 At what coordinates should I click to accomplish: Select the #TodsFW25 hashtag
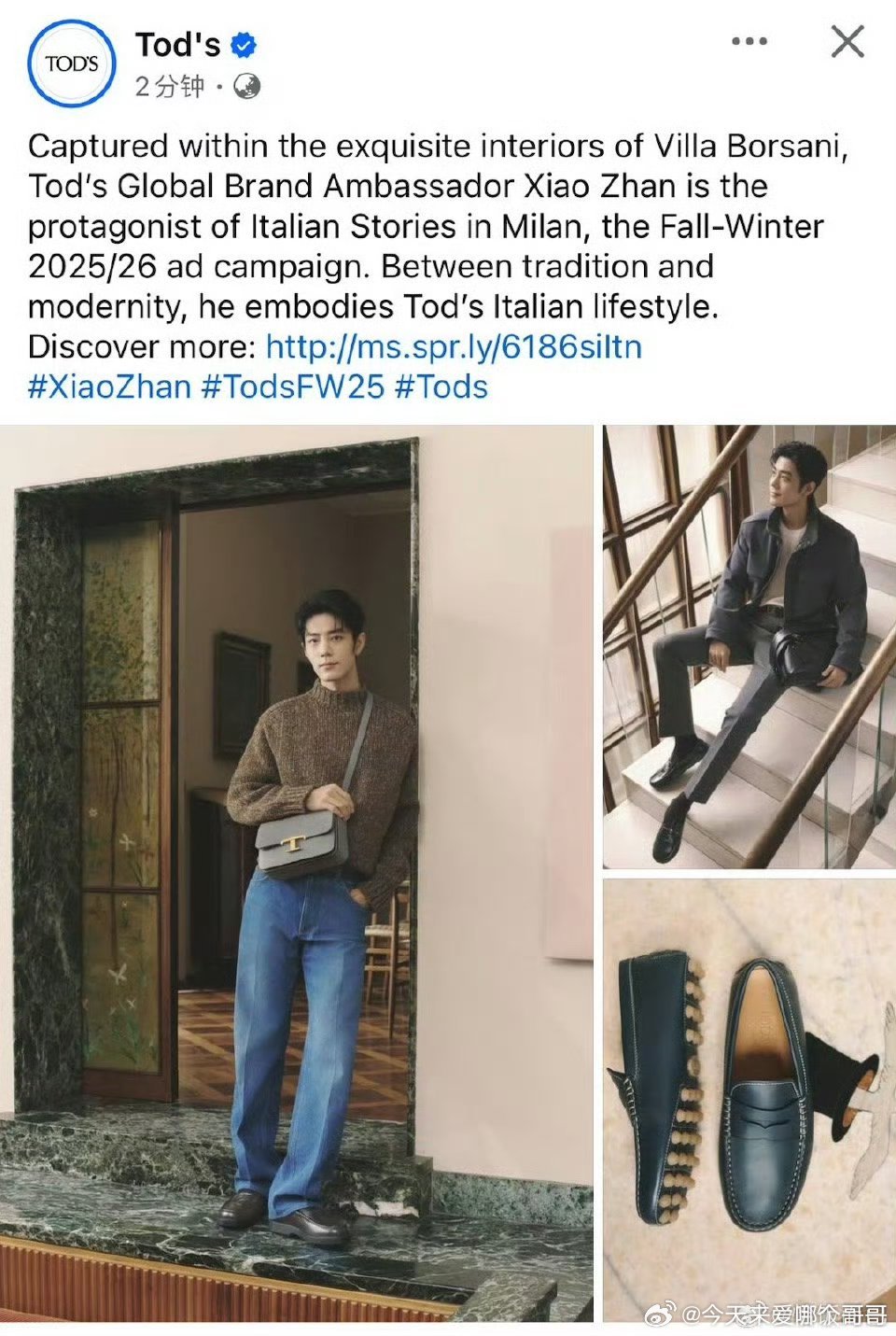tap(293, 387)
